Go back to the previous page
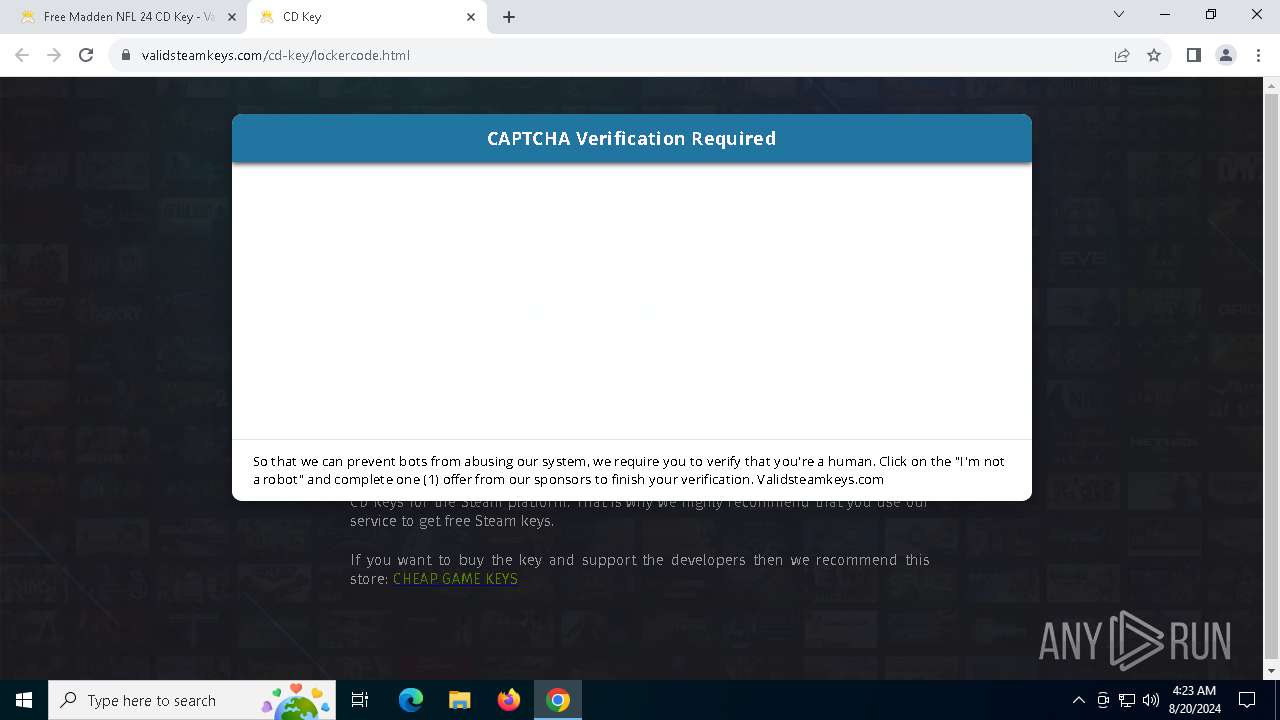 click(x=22, y=55)
